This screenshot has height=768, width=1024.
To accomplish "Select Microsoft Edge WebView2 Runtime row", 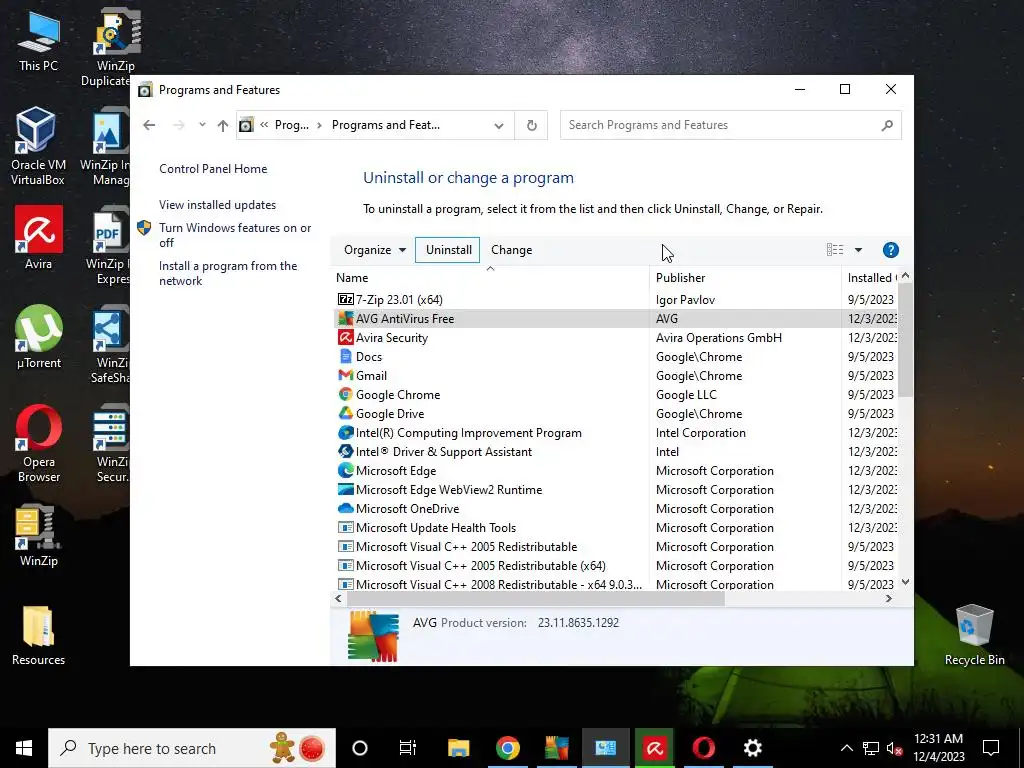I will click(615, 489).
